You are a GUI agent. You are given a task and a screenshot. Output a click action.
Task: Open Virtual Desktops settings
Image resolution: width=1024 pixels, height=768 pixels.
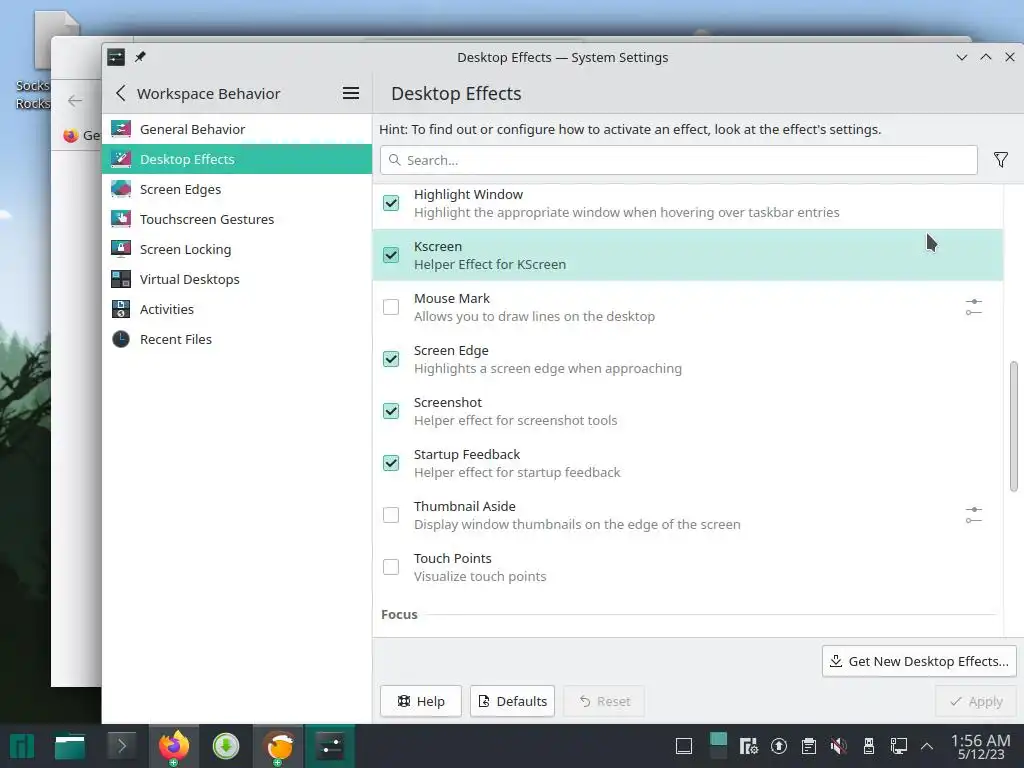(x=236, y=280)
